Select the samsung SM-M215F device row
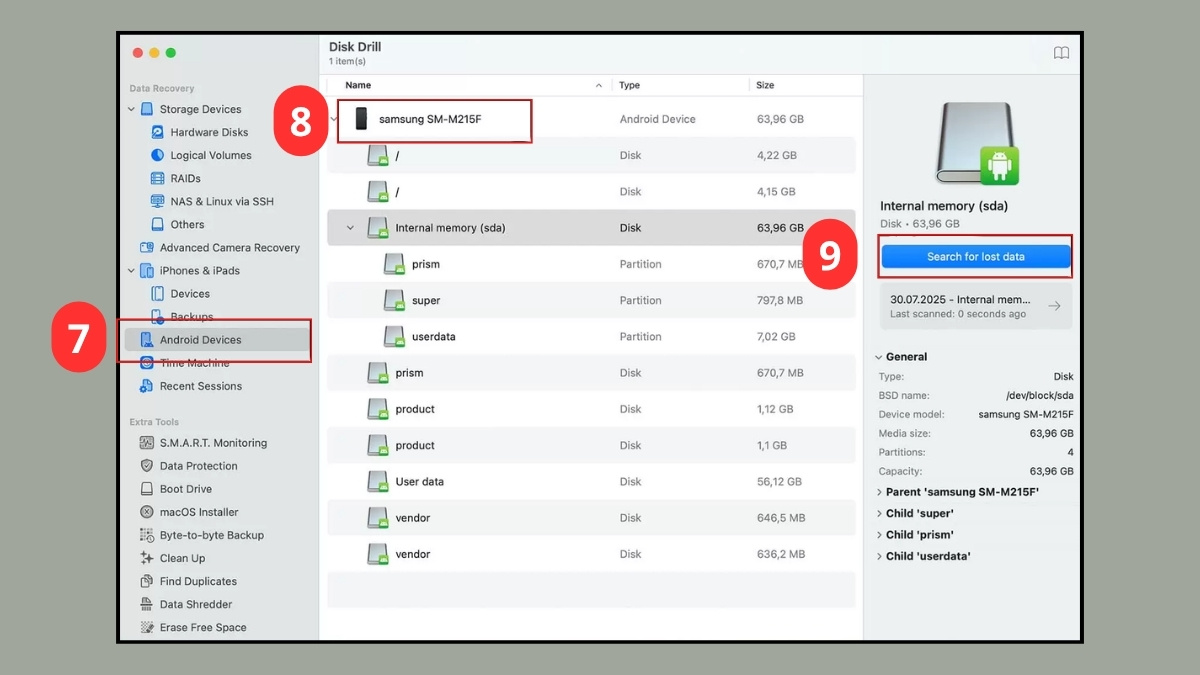The width and height of the screenshot is (1200, 675). tap(591, 119)
